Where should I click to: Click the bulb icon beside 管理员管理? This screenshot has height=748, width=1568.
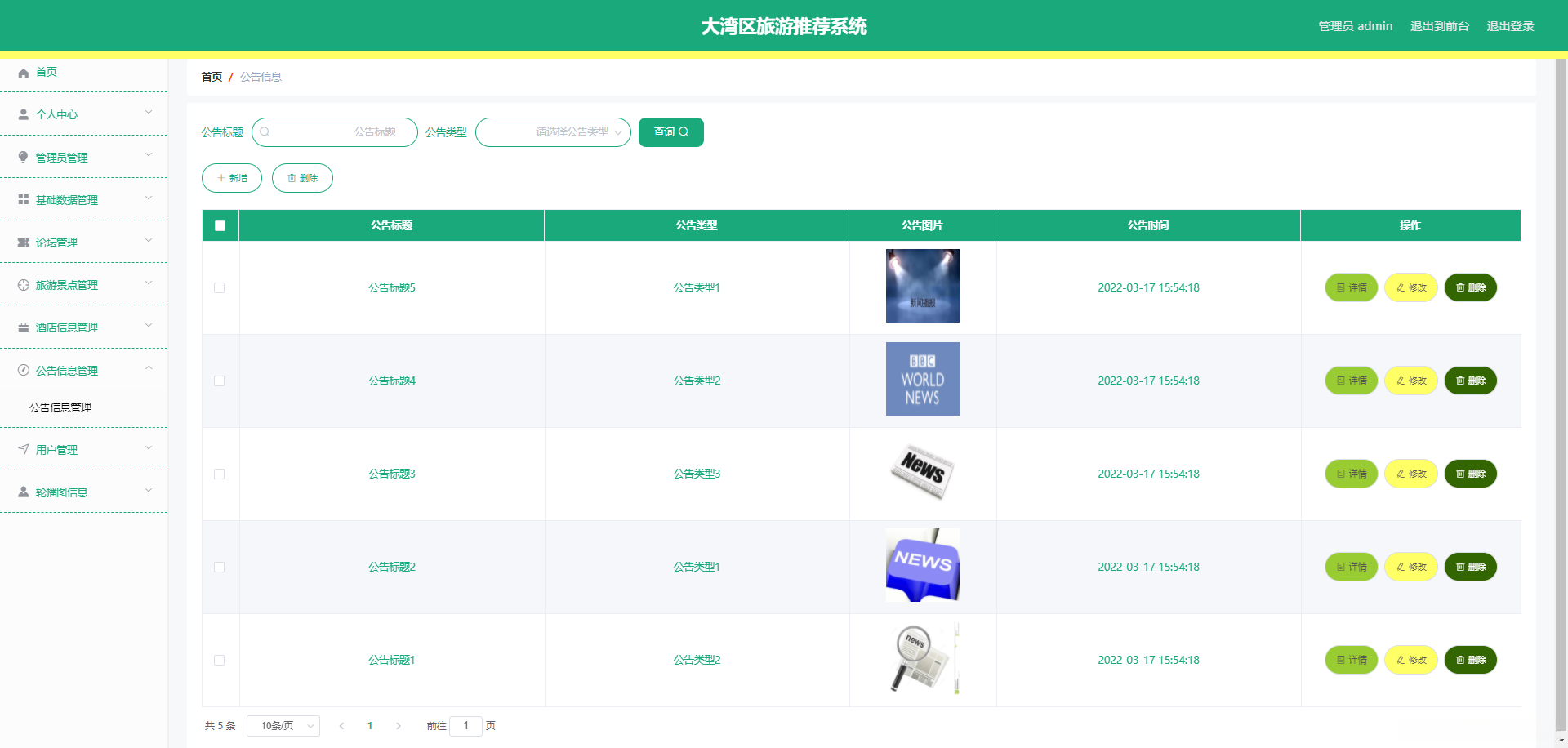tap(24, 158)
